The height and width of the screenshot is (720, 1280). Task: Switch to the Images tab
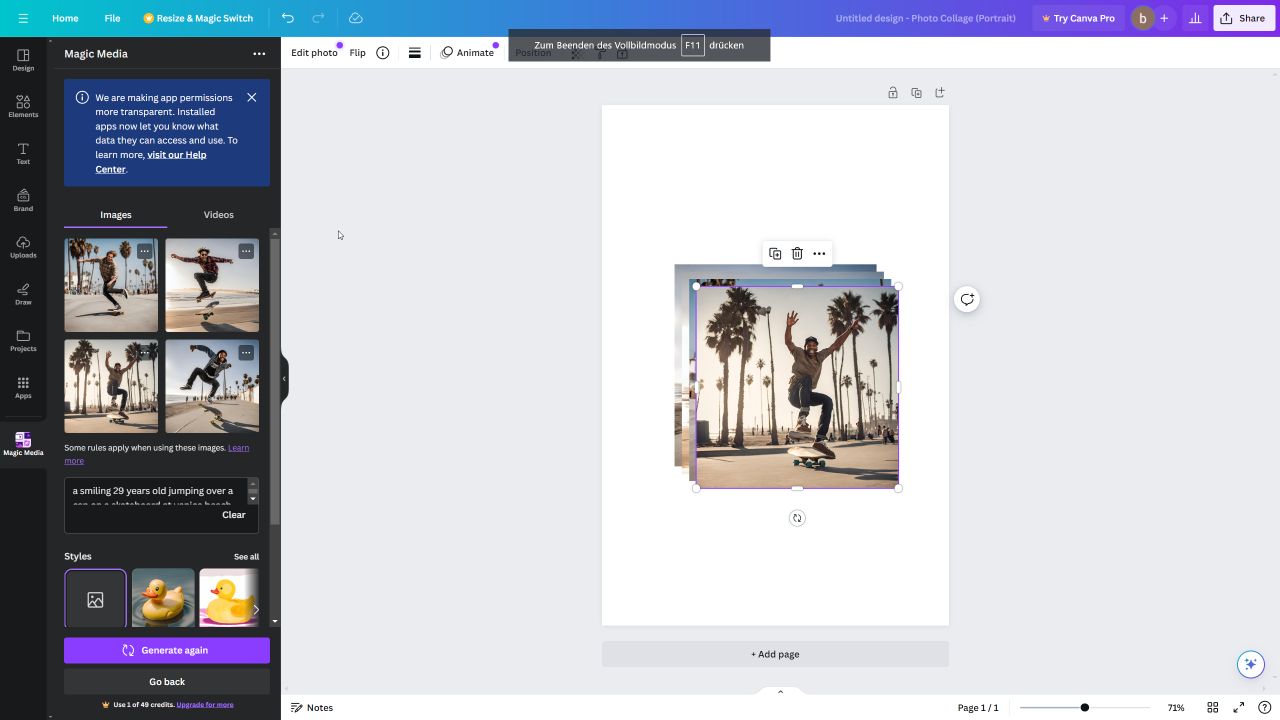tap(116, 215)
